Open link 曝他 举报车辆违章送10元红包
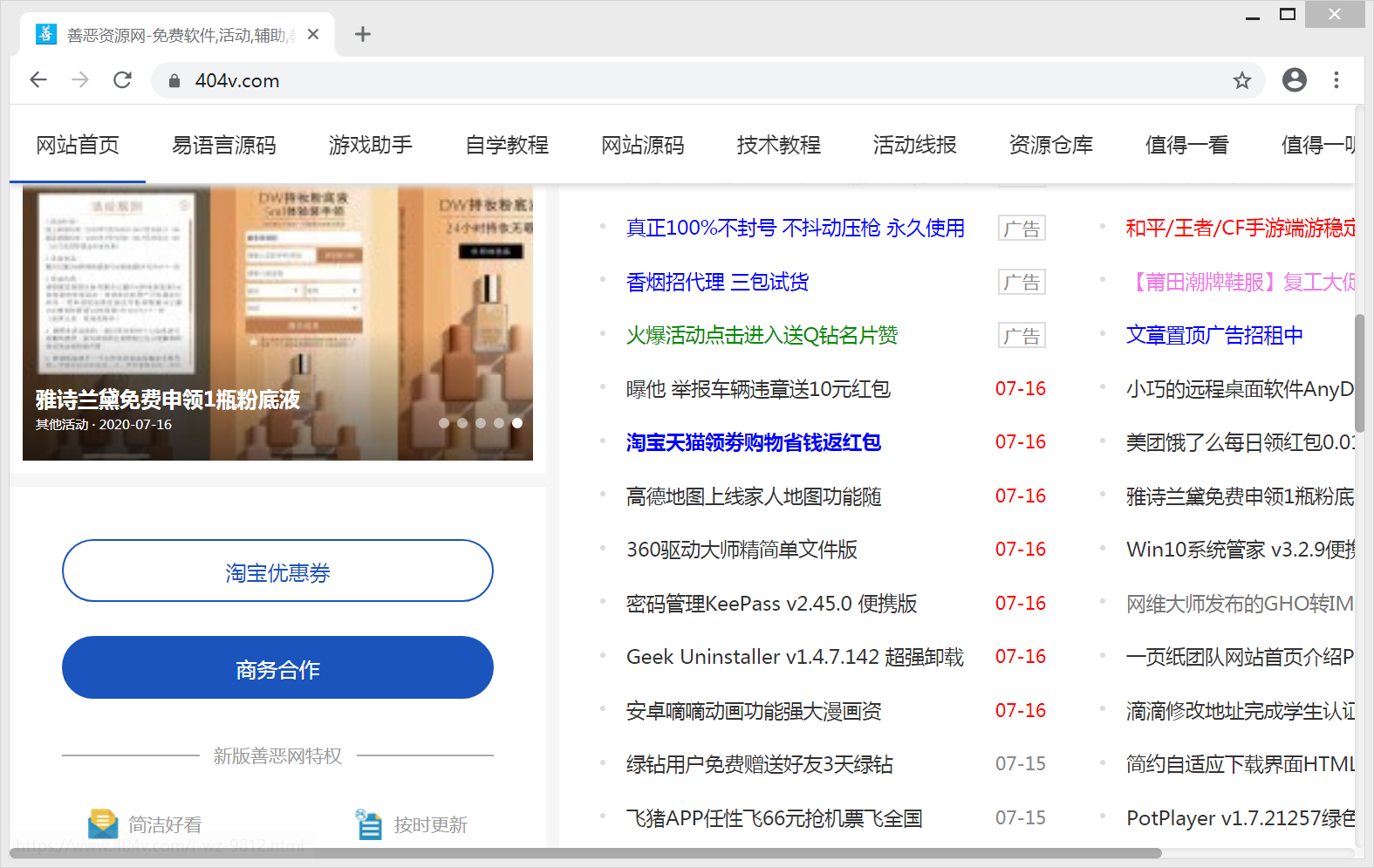 [x=758, y=389]
